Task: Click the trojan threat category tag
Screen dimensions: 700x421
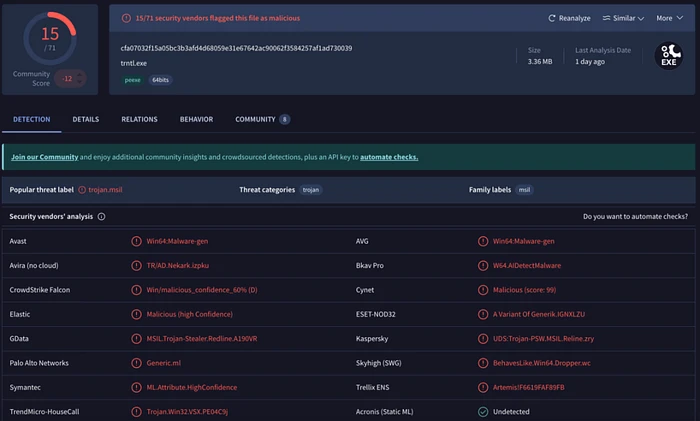Action: (312, 189)
